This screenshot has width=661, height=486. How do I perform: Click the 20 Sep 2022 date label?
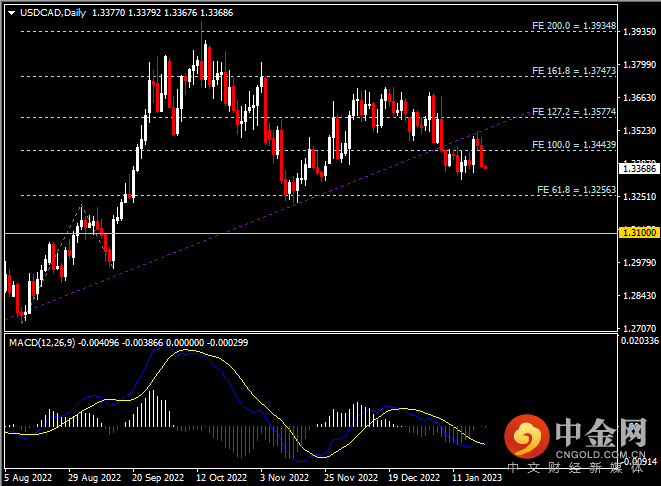click(158, 478)
